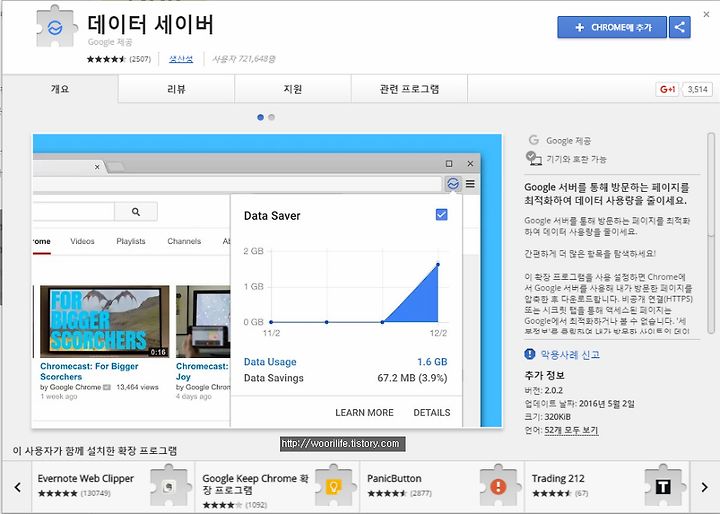Open the Channels tab in screenshot

[x=184, y=241]
